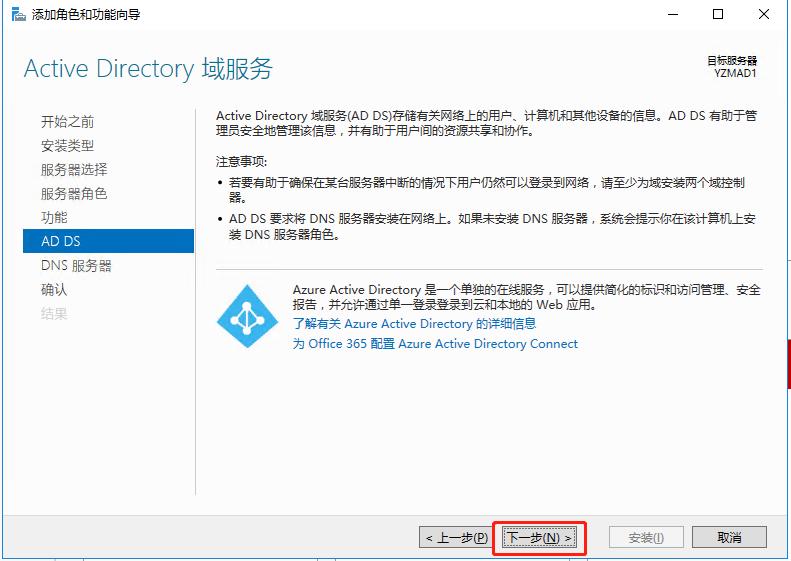
Task: Go to the 开始之前 step
Action: [68, 122]
